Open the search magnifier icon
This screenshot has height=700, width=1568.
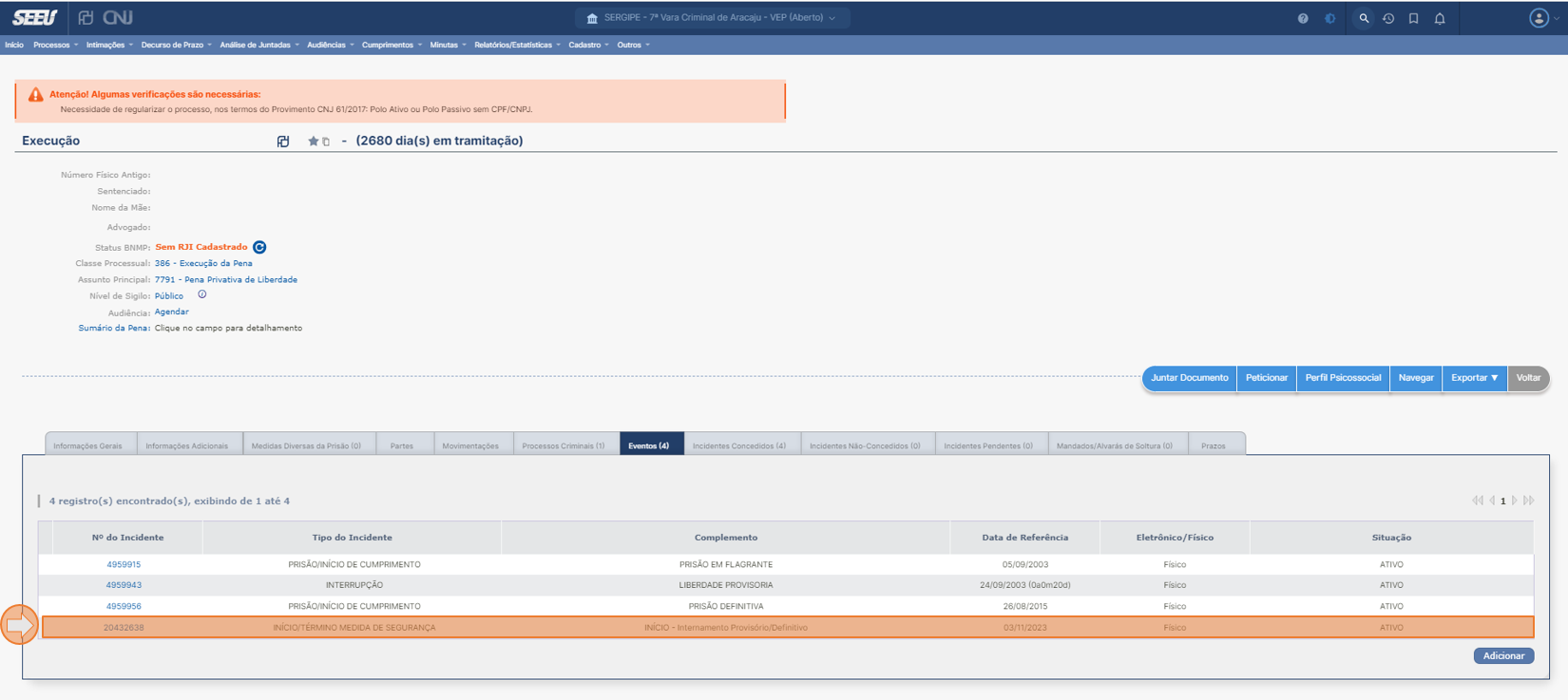click(x=1364, y=18)
